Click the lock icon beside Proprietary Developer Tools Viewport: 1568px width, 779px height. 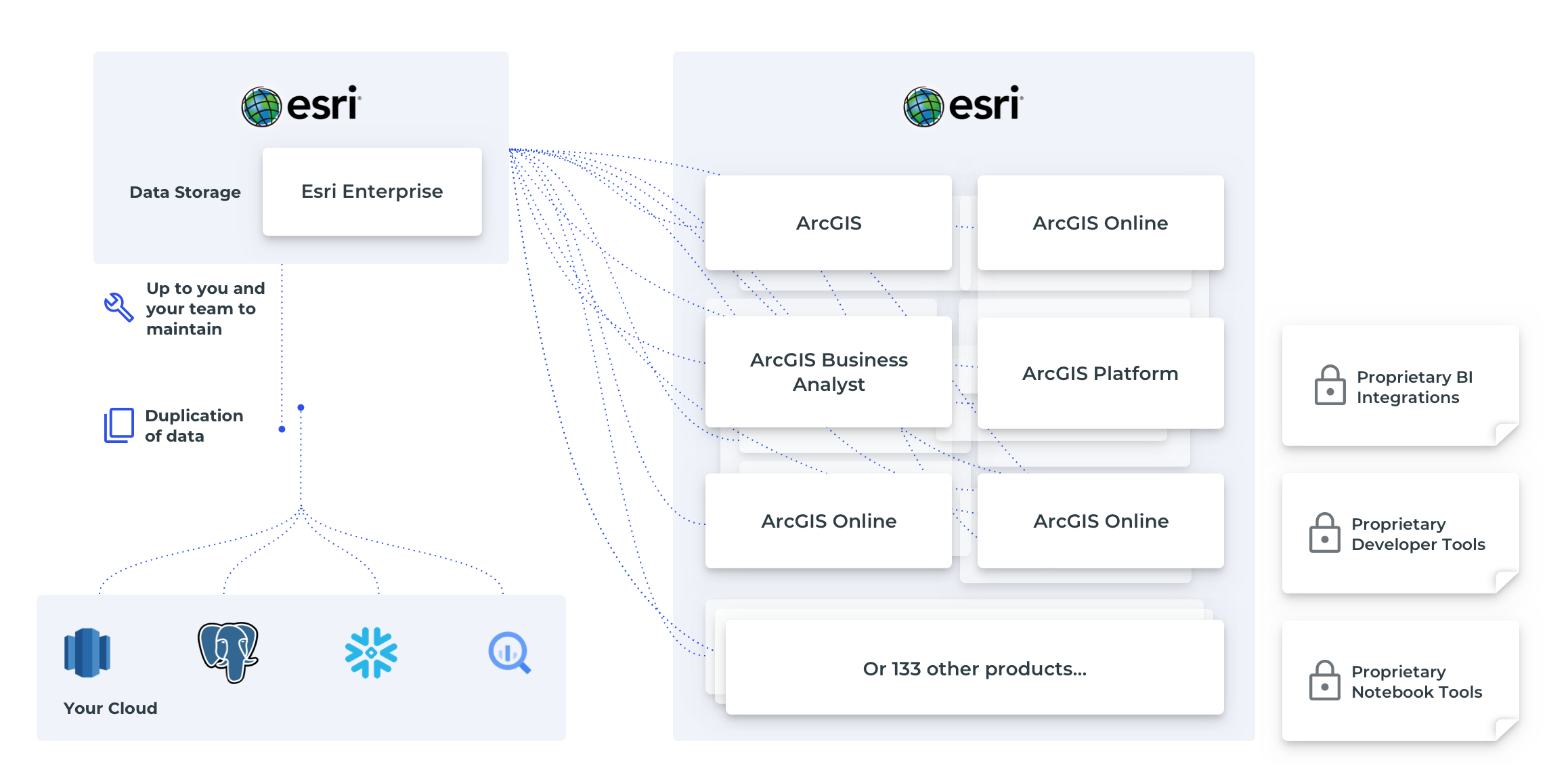tap(1324, 533)
